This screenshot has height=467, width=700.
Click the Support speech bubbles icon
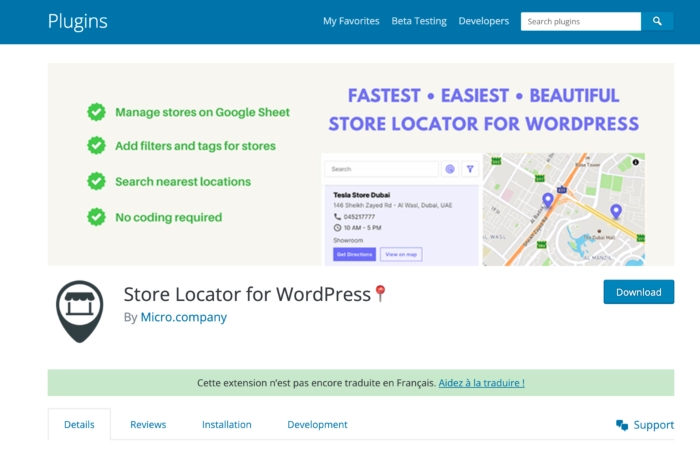pyautogui.click(x=622, y=425)
